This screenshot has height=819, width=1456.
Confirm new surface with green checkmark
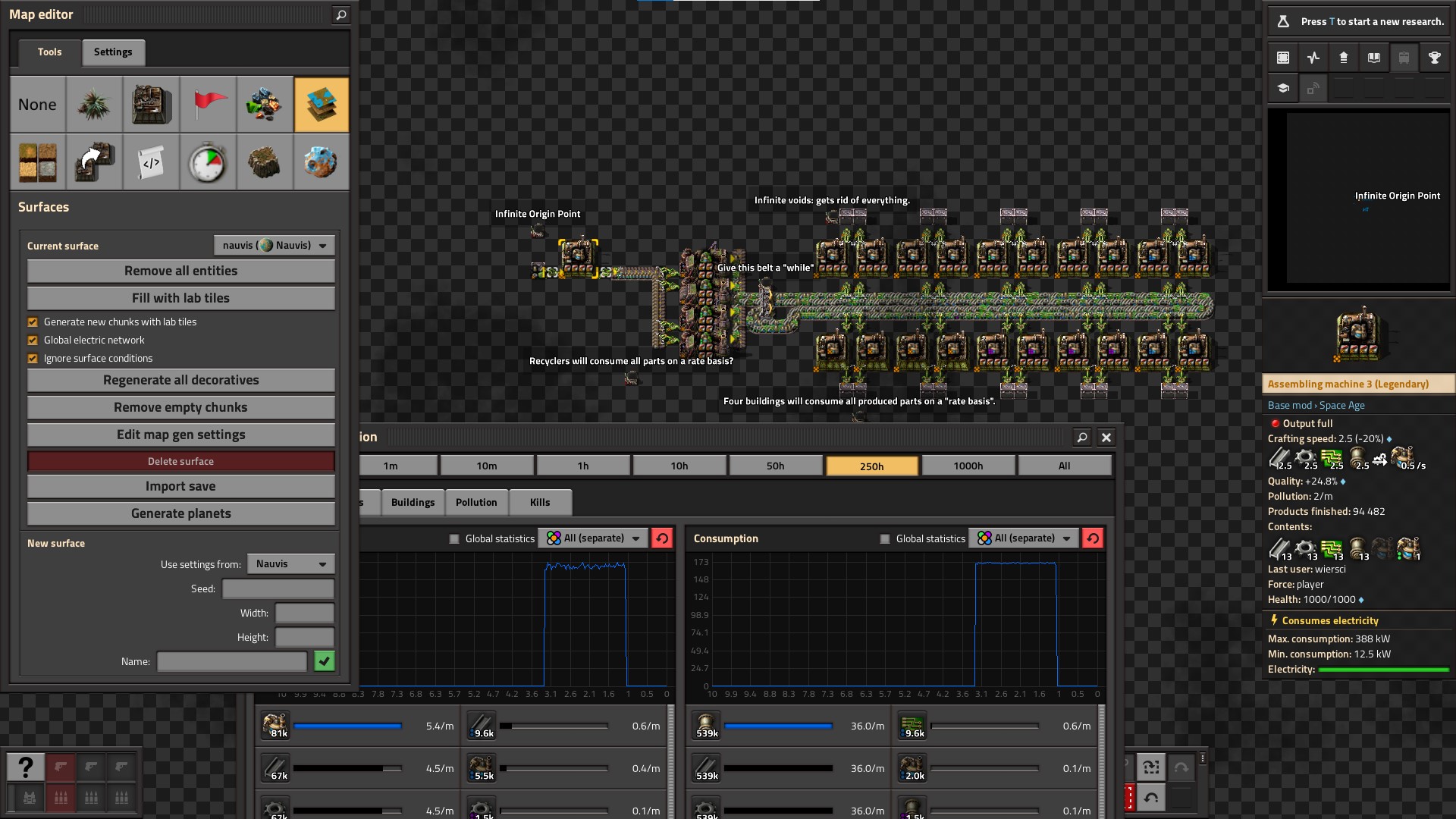[325, 661]
